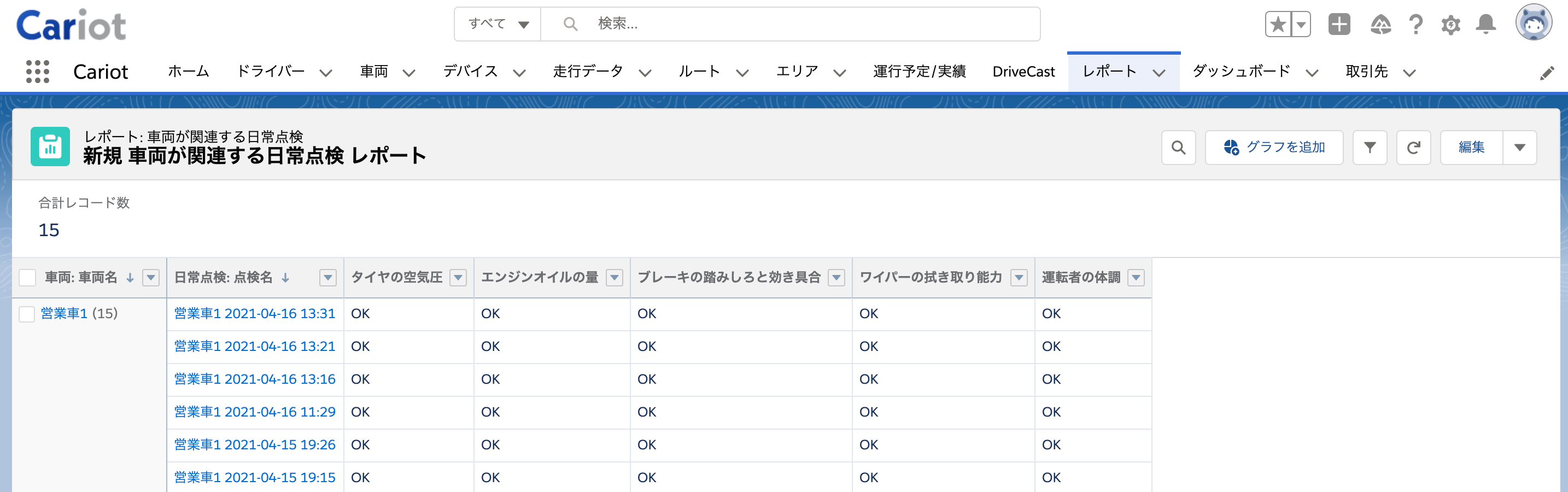Open the デバイス tab

471,72
